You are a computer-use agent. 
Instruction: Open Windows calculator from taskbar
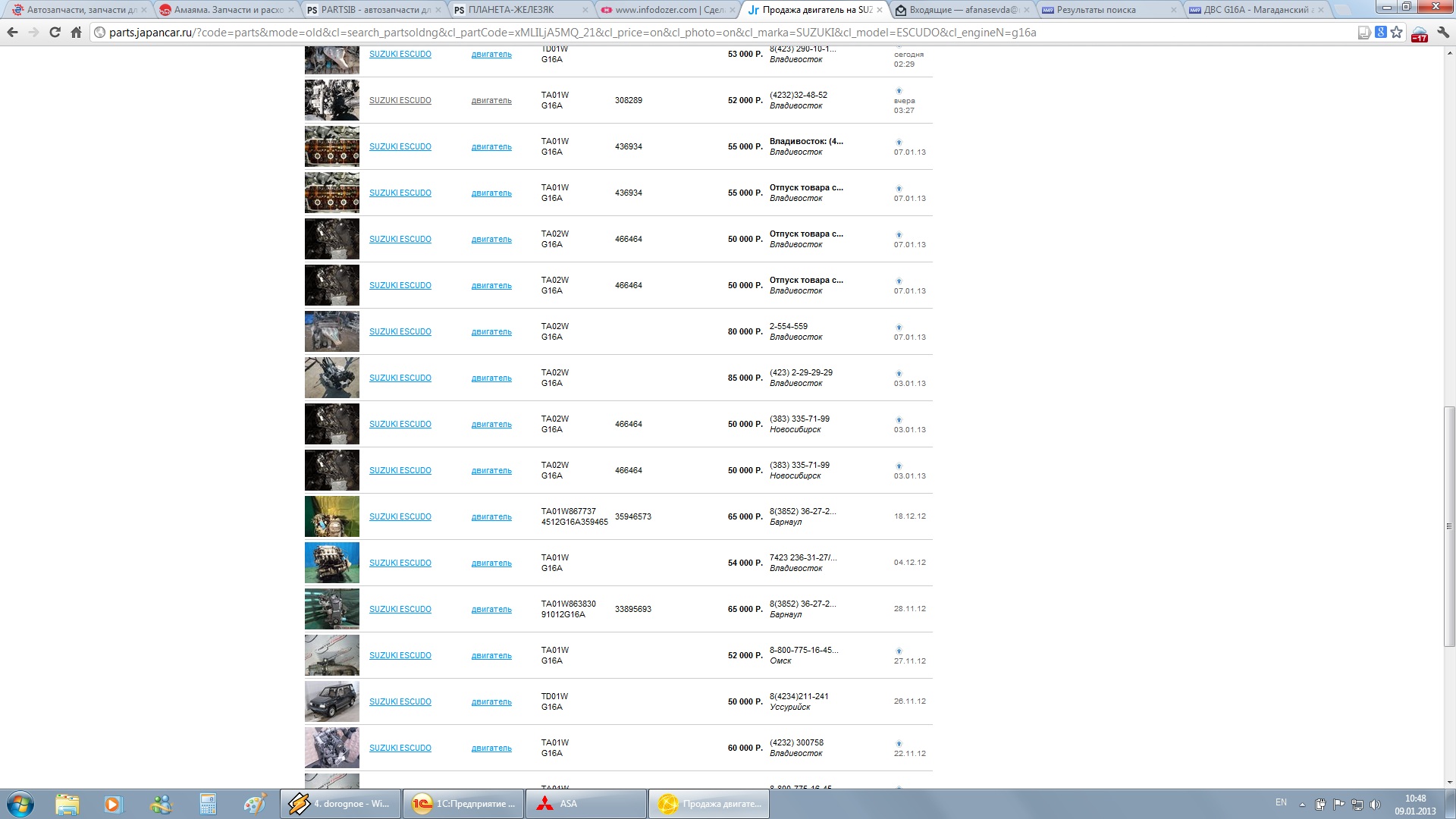[208, 804]
